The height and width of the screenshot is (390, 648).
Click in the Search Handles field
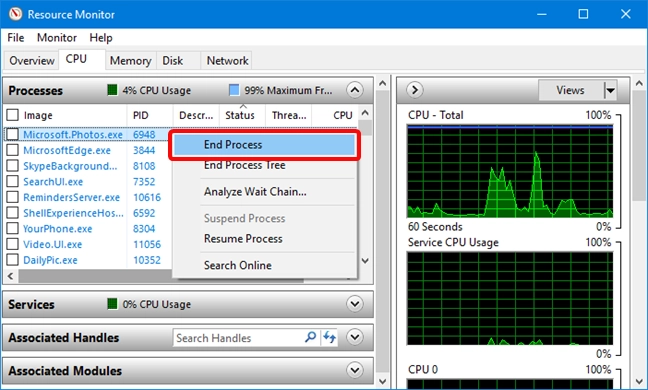[238, 338]
